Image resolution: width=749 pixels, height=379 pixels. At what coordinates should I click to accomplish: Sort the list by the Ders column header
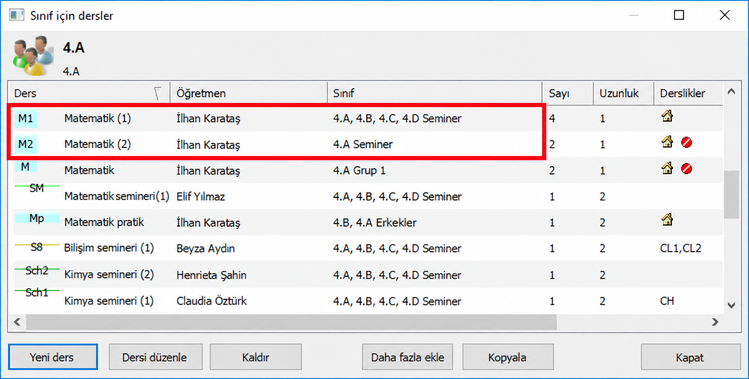(x=88, y=93)
